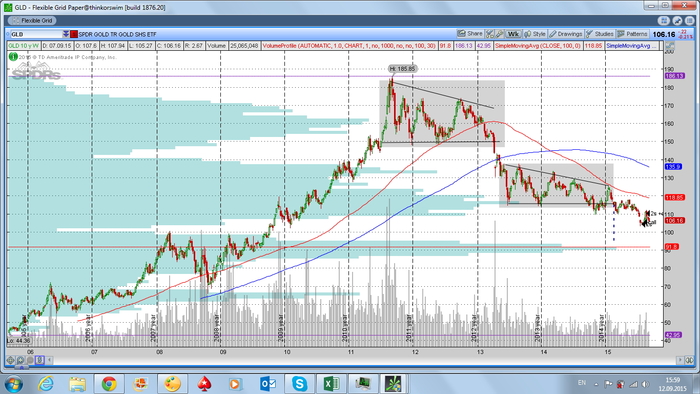Expand the GLD symbol dropdown arrow
The image size is (700, 394).
coord(66,34)
